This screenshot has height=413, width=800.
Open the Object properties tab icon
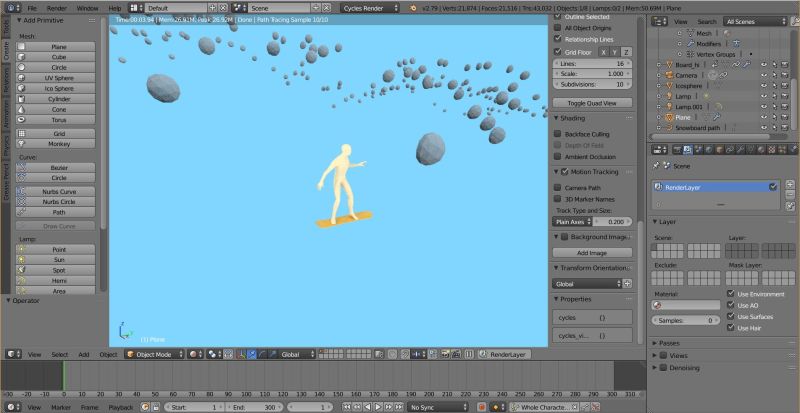(x=720, y=150)
